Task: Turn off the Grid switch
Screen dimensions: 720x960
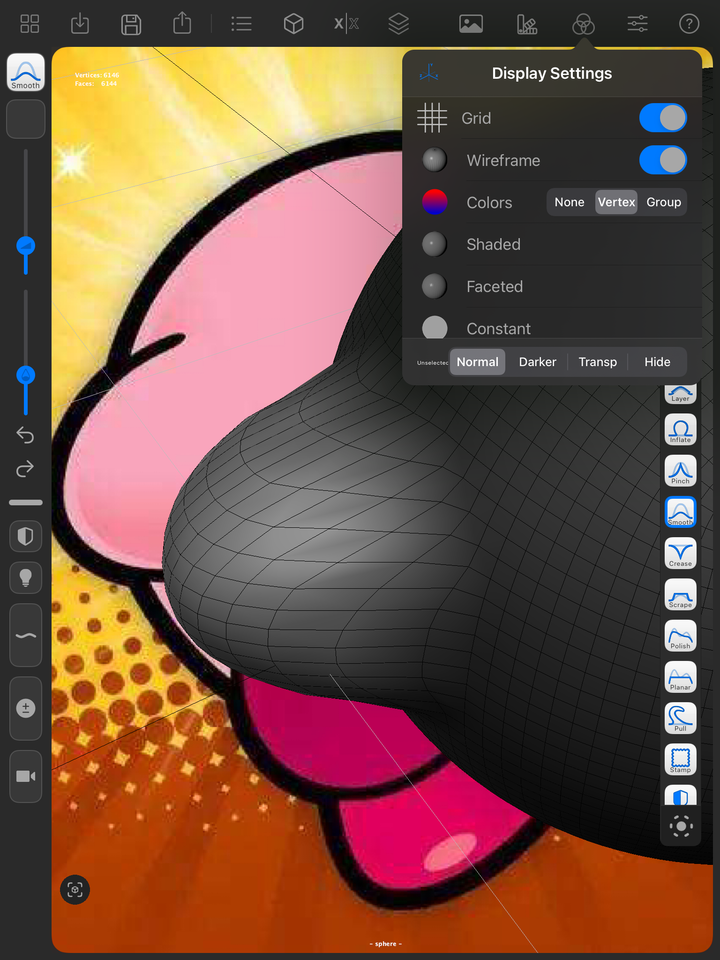Action: pos(662,118)
